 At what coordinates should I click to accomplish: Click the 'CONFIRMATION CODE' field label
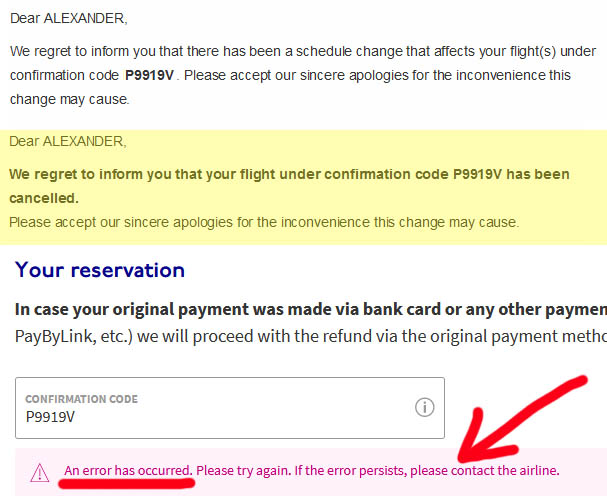click(x=82, y=399)
